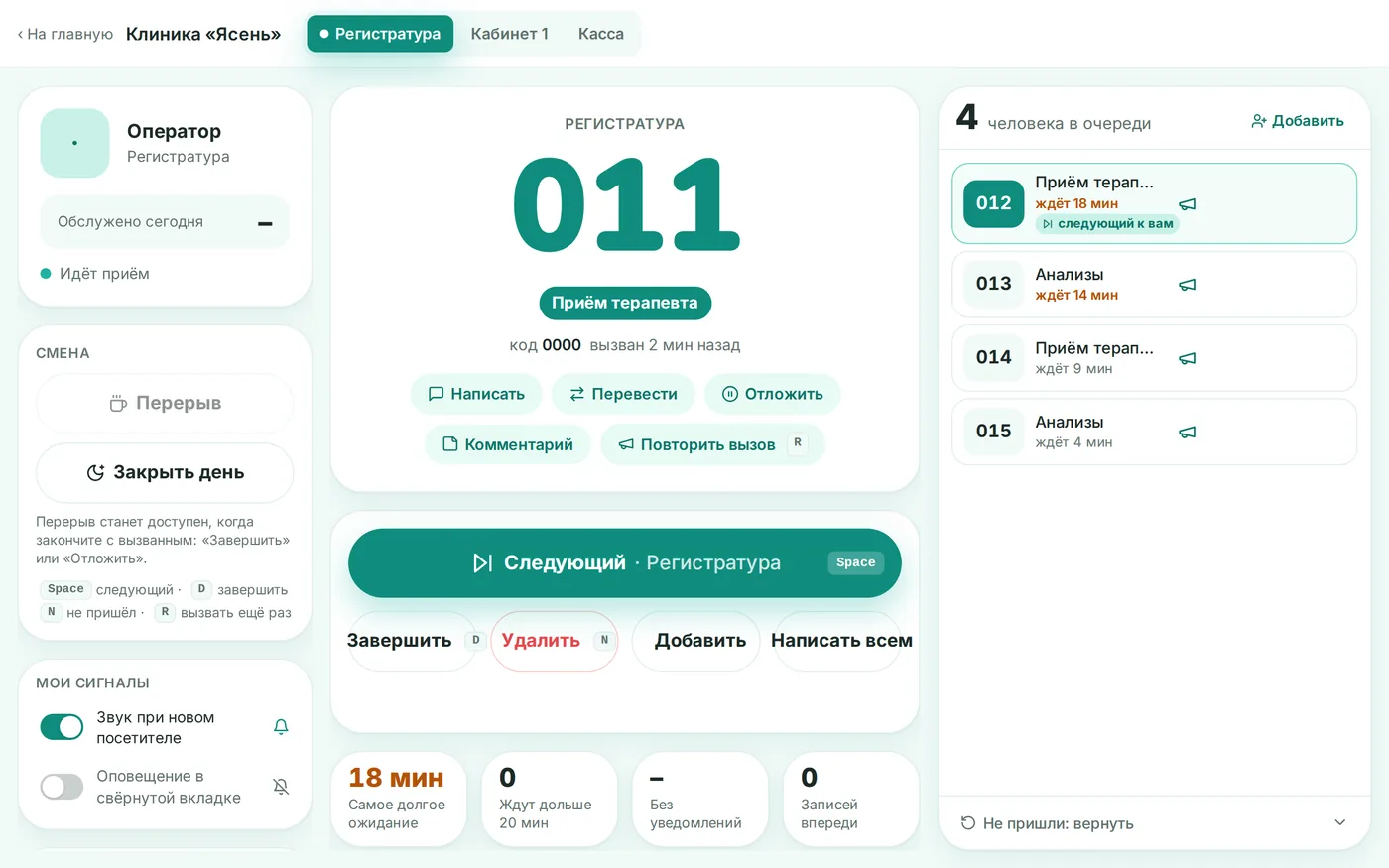Click the megaphone icon on ticket 014
The height and width of the screenshot is (868, 1389).
pyautogui.click(x=1187, y=358)
